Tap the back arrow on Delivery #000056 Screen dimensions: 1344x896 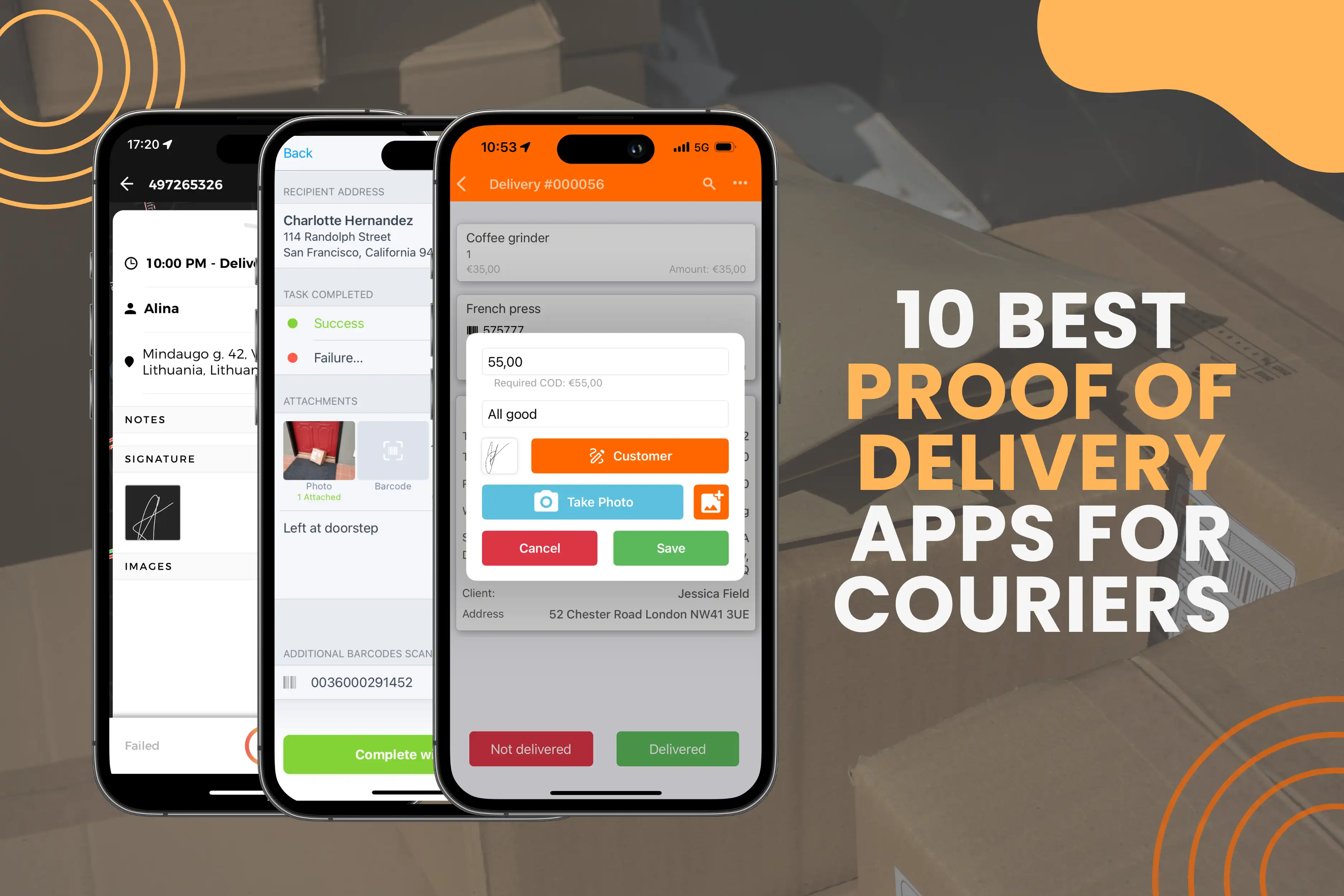(x=463, y=183)
